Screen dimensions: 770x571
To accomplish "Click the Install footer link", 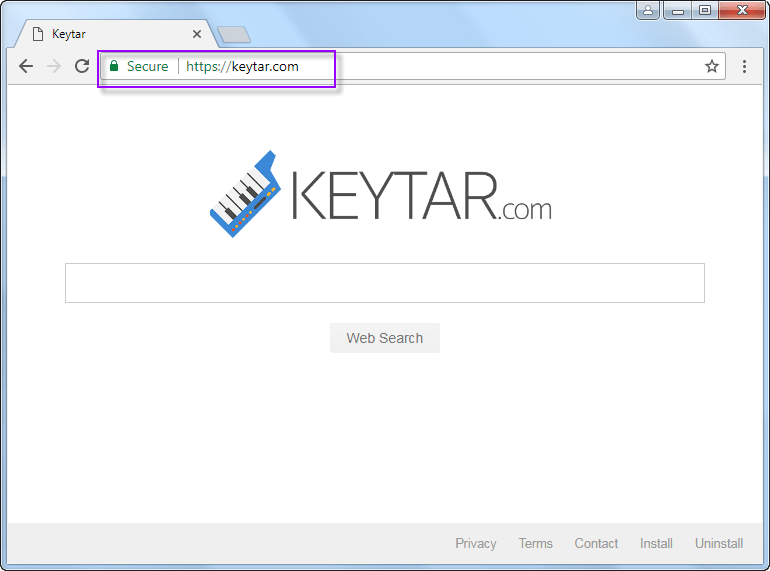I will [x=656, y=543].
